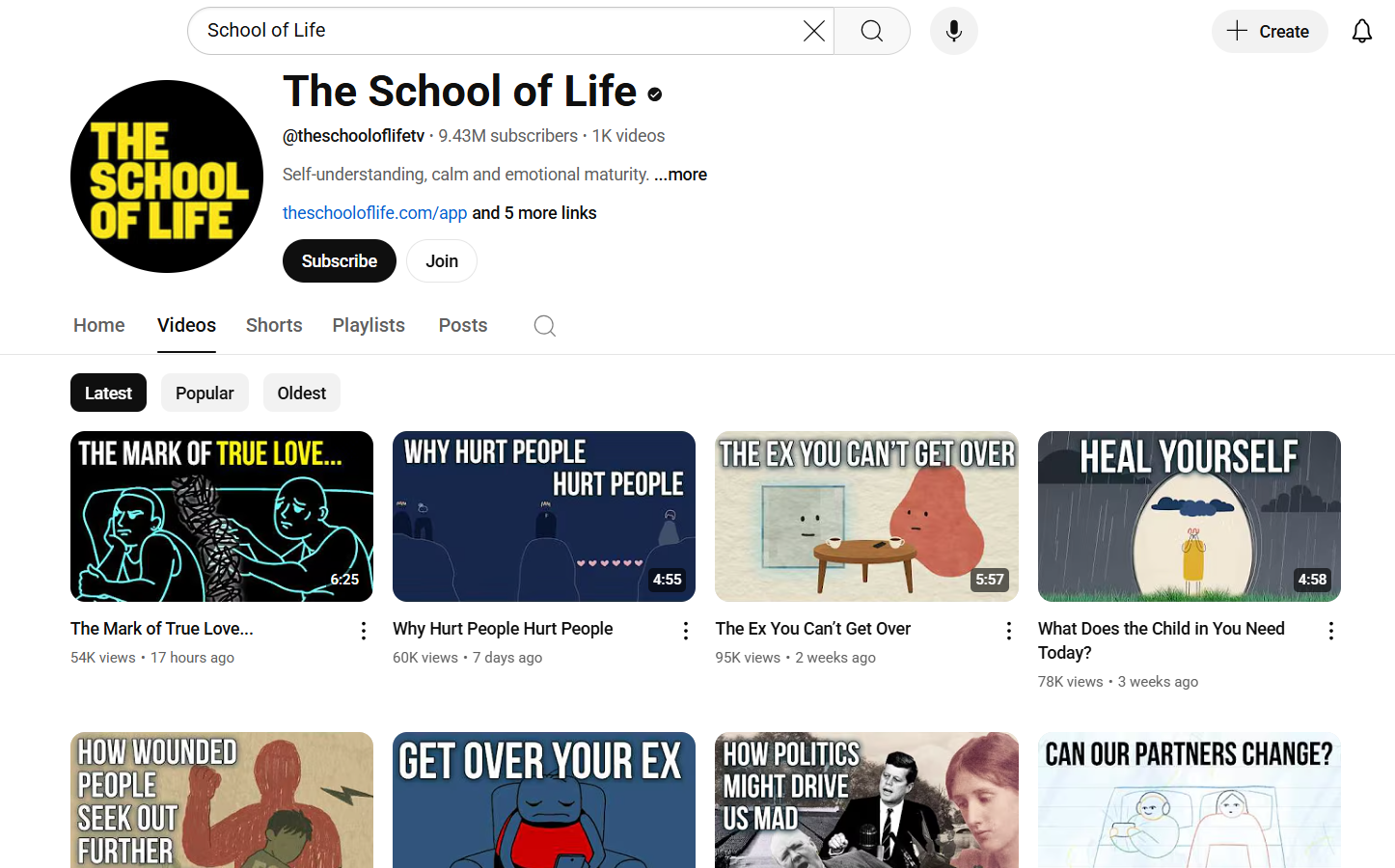Click inside the timestamp overlay on Heal Yourself thumbnail
The width and height of the screenshot is (1395, 868).
[x=1312, y=579]
